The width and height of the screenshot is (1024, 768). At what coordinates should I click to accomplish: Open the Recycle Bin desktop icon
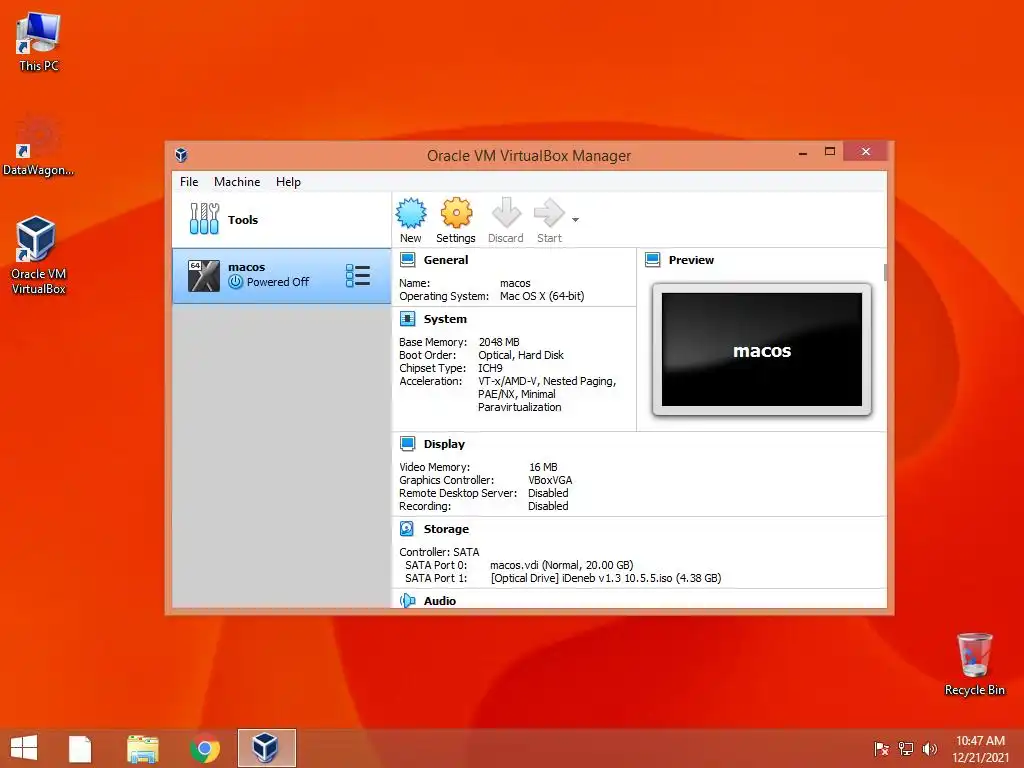point(974,664)
